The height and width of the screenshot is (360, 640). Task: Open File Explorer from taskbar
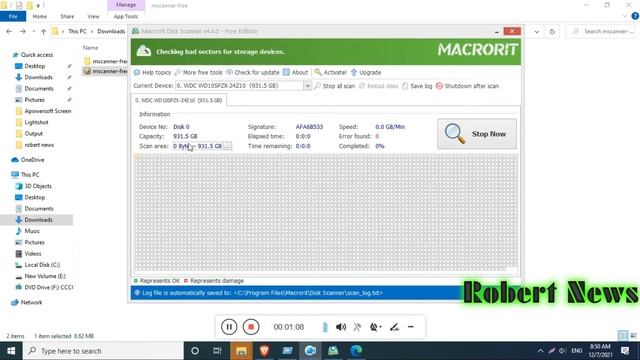tap(241, 351)
